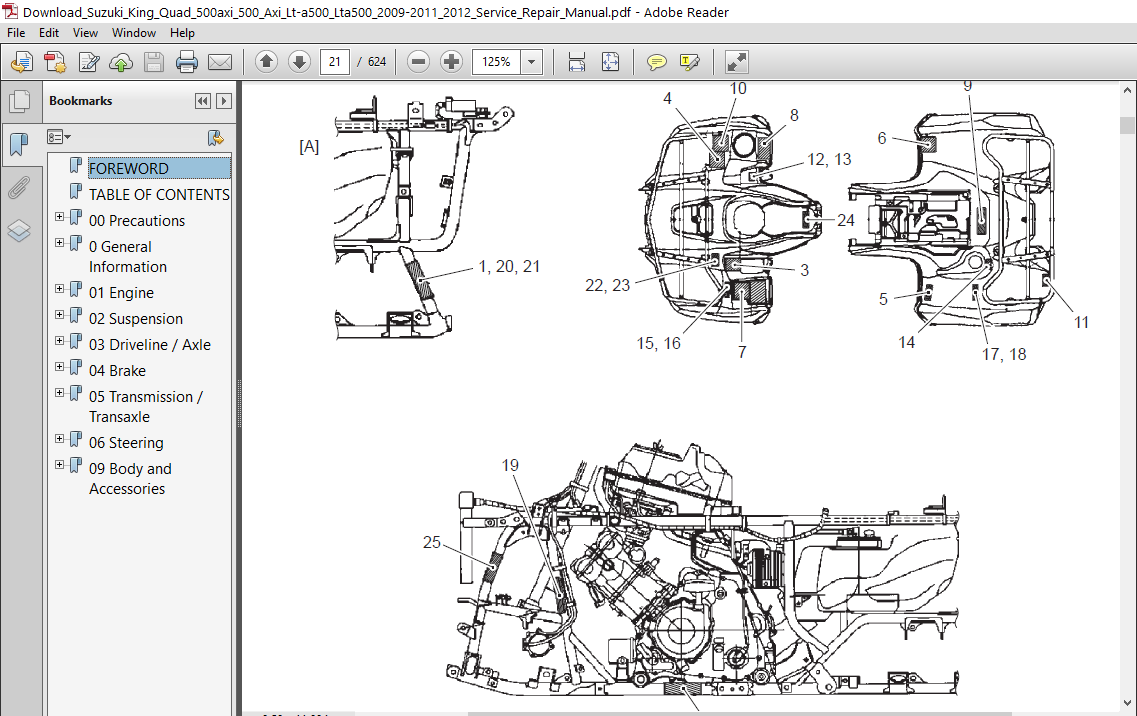Select the 03 Driveline / Axle bookmark
Image resolution: width=1137 pixels, height=716 pixels.
pos(149,345)
